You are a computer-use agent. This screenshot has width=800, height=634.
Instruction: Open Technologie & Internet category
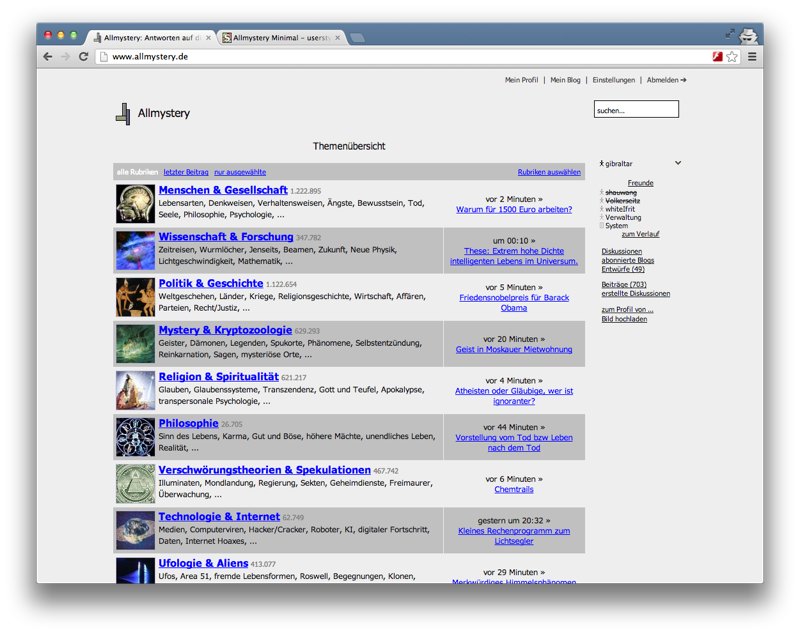click(219, 517)
